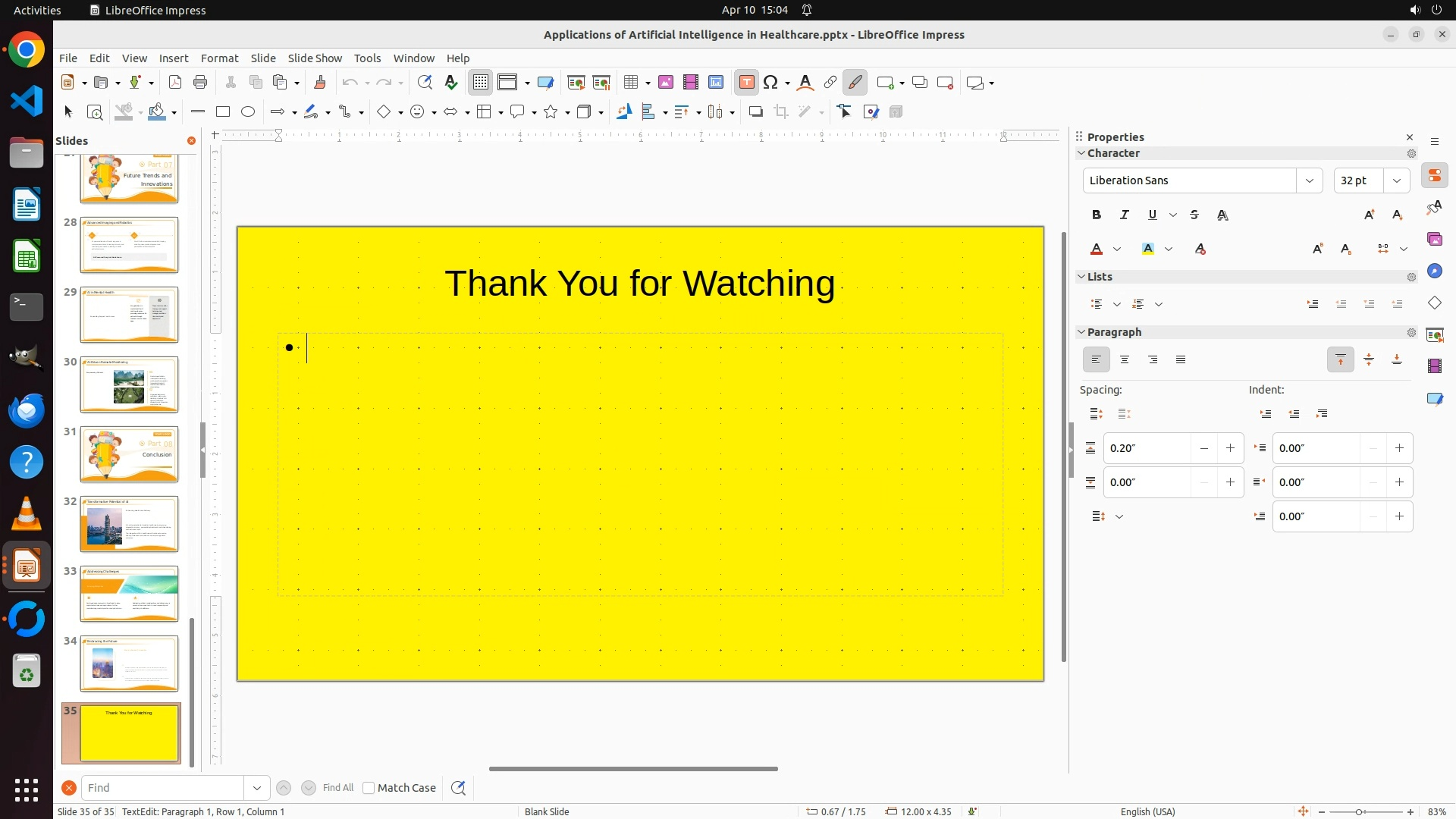1456x819 pixels.
Task: Open the Format menu
Action: pyautogui.click(x=219, y=58)
